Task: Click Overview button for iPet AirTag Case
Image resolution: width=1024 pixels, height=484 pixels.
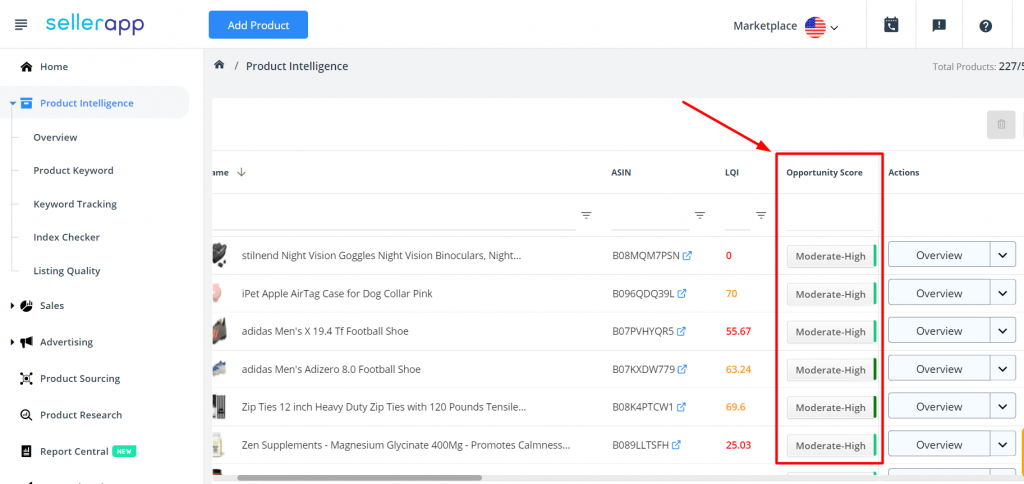Action: (939, 293)
